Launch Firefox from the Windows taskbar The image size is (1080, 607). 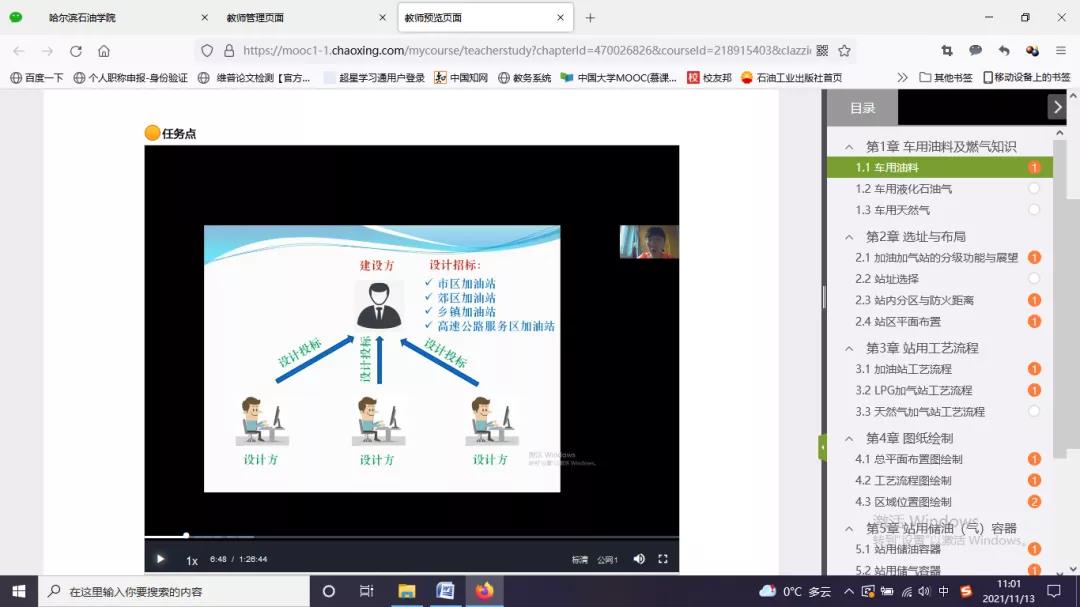[484, 591]
